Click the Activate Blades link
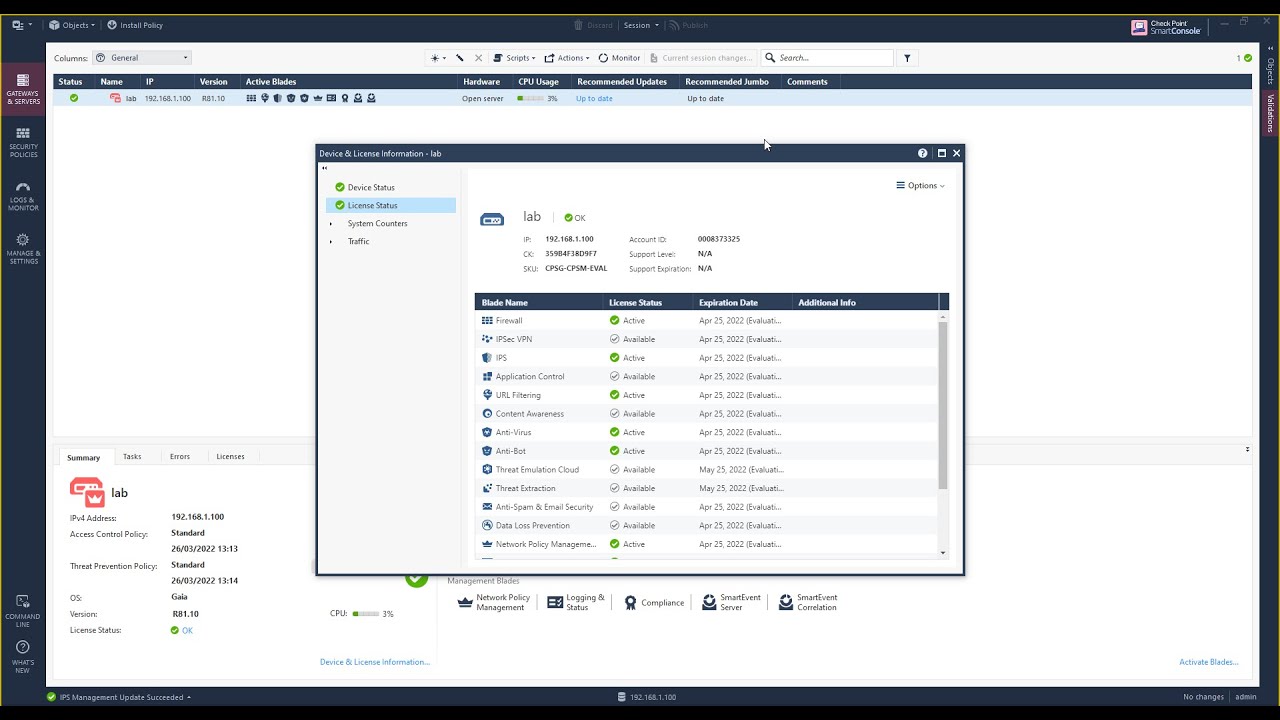This screenshot has width=1280, height=720. coord(1209,662)
